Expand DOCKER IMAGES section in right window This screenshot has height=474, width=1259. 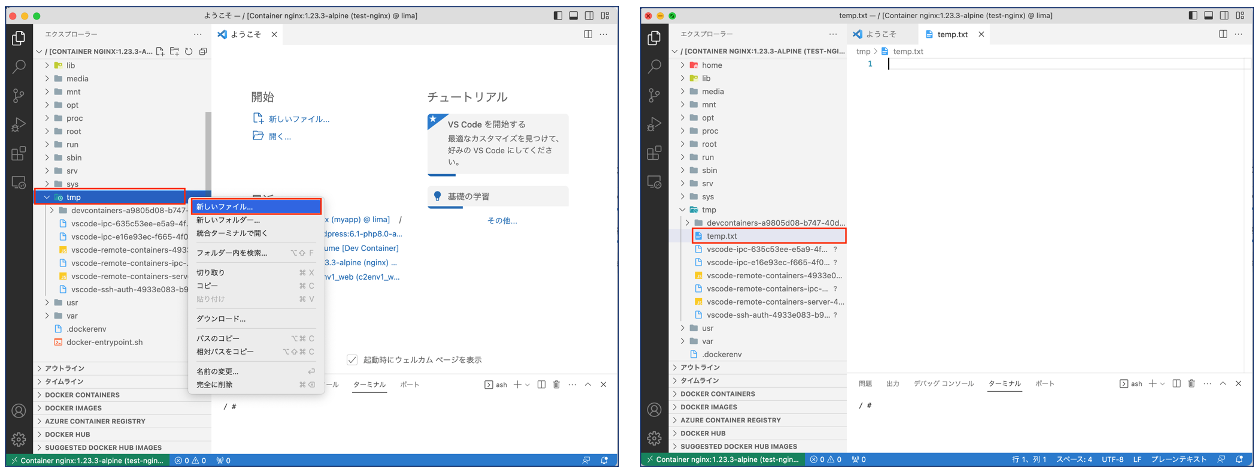click(x=759, y=407)
